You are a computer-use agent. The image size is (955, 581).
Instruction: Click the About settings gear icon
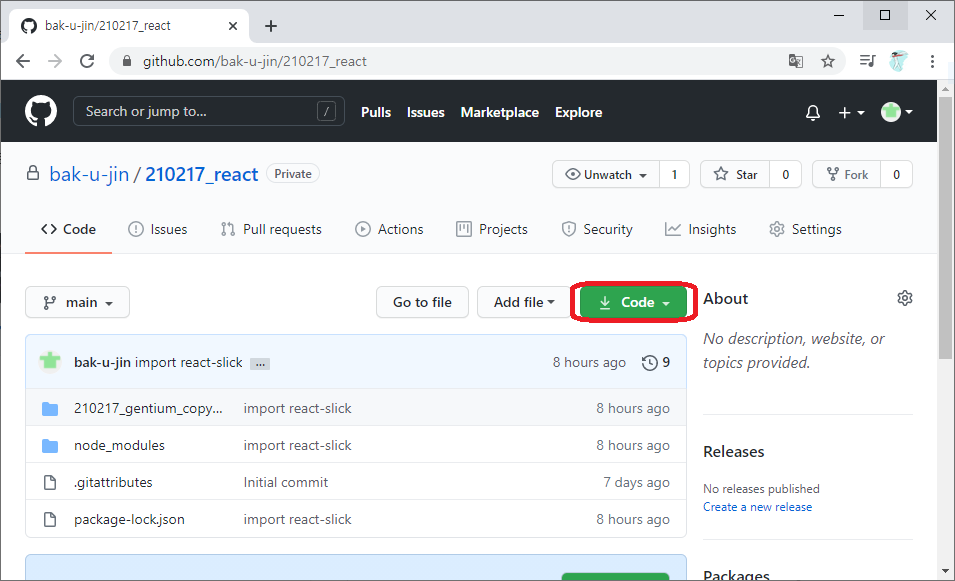coord(904,298)
